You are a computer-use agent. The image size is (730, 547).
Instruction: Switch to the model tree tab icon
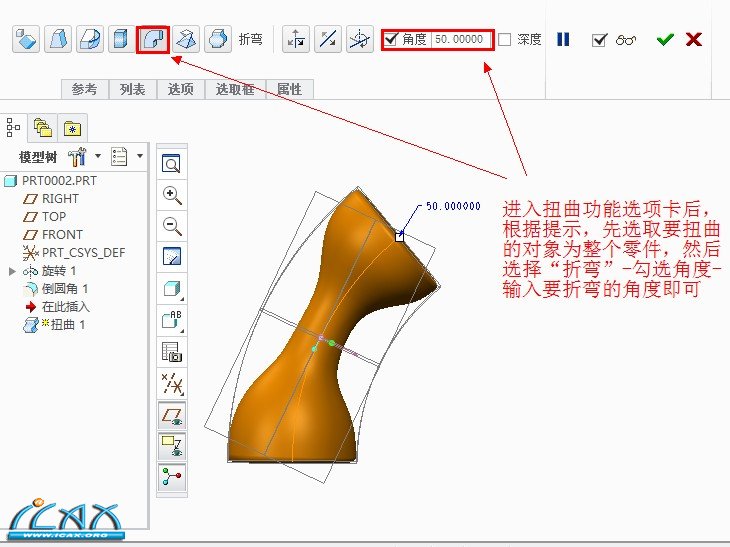pyautogui.click(x=13, y=128)
